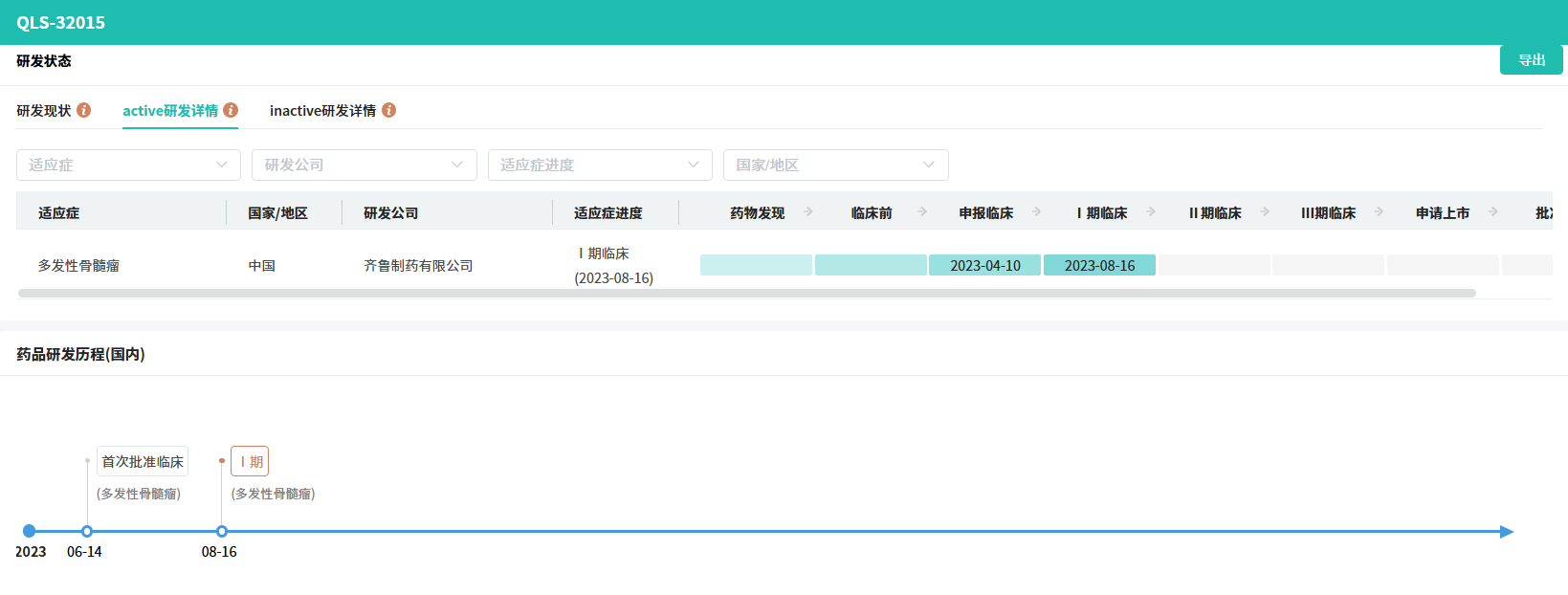Click arrow icon after 临床前 column header

[x=922, y=211]
